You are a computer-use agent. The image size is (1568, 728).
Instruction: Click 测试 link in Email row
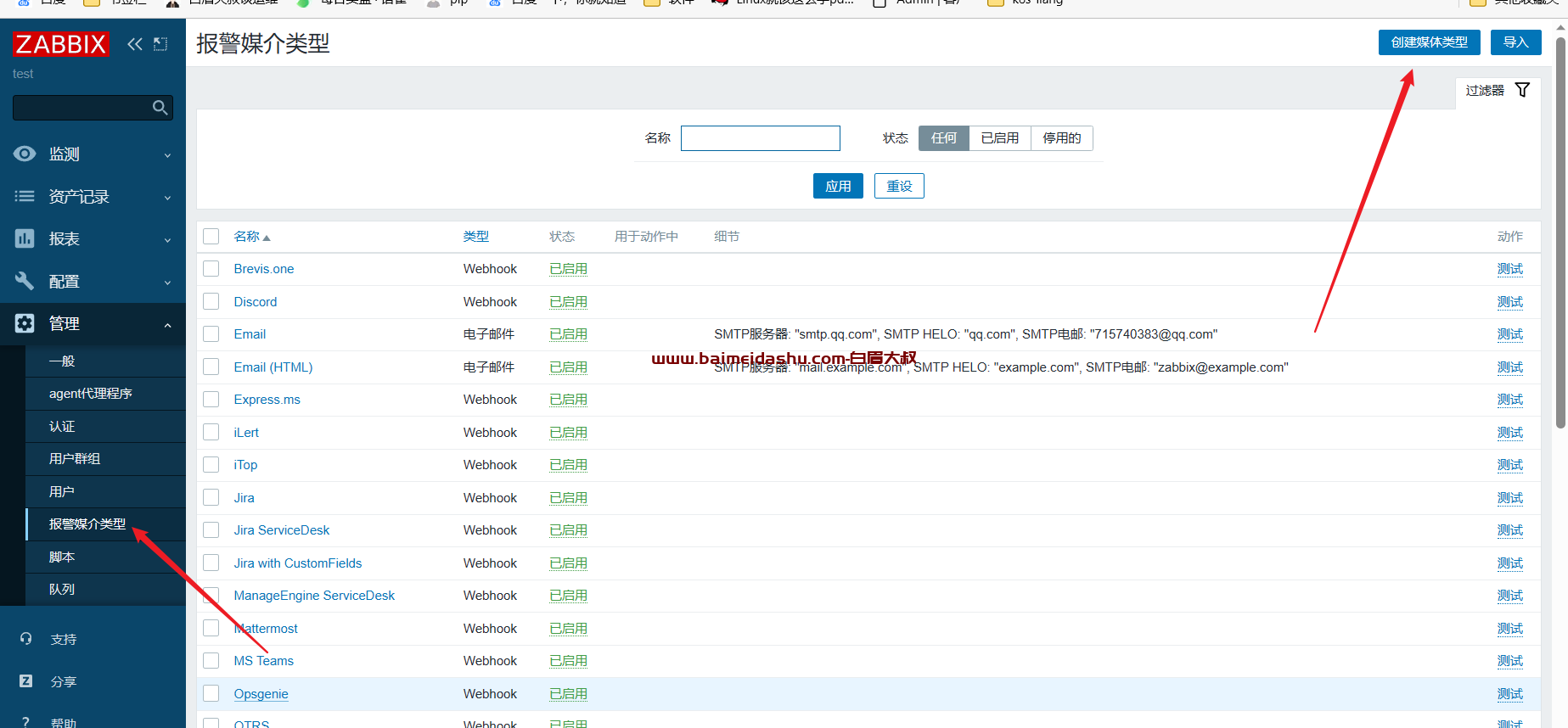[1510, 334]
